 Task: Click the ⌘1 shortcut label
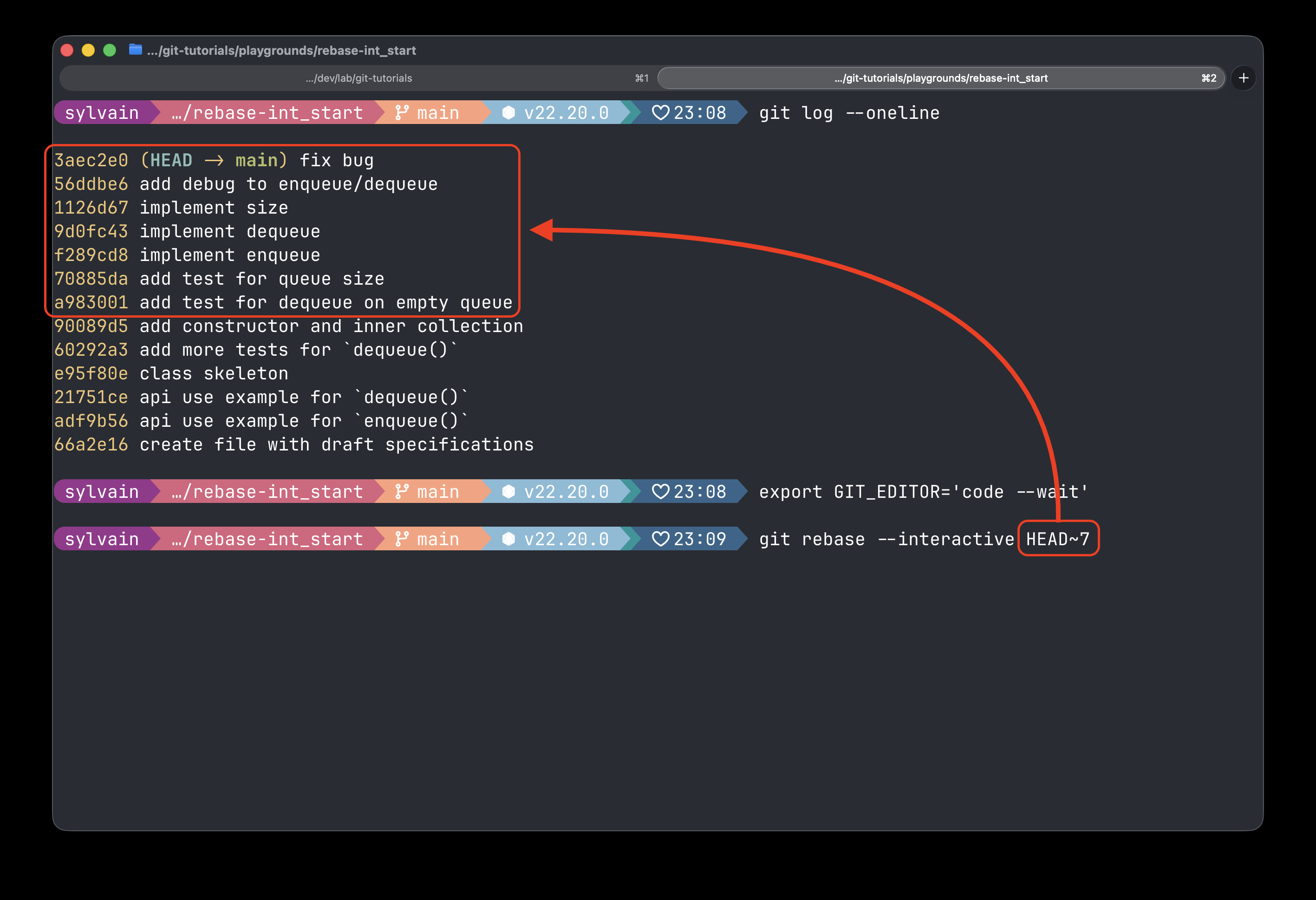point(641,78)
